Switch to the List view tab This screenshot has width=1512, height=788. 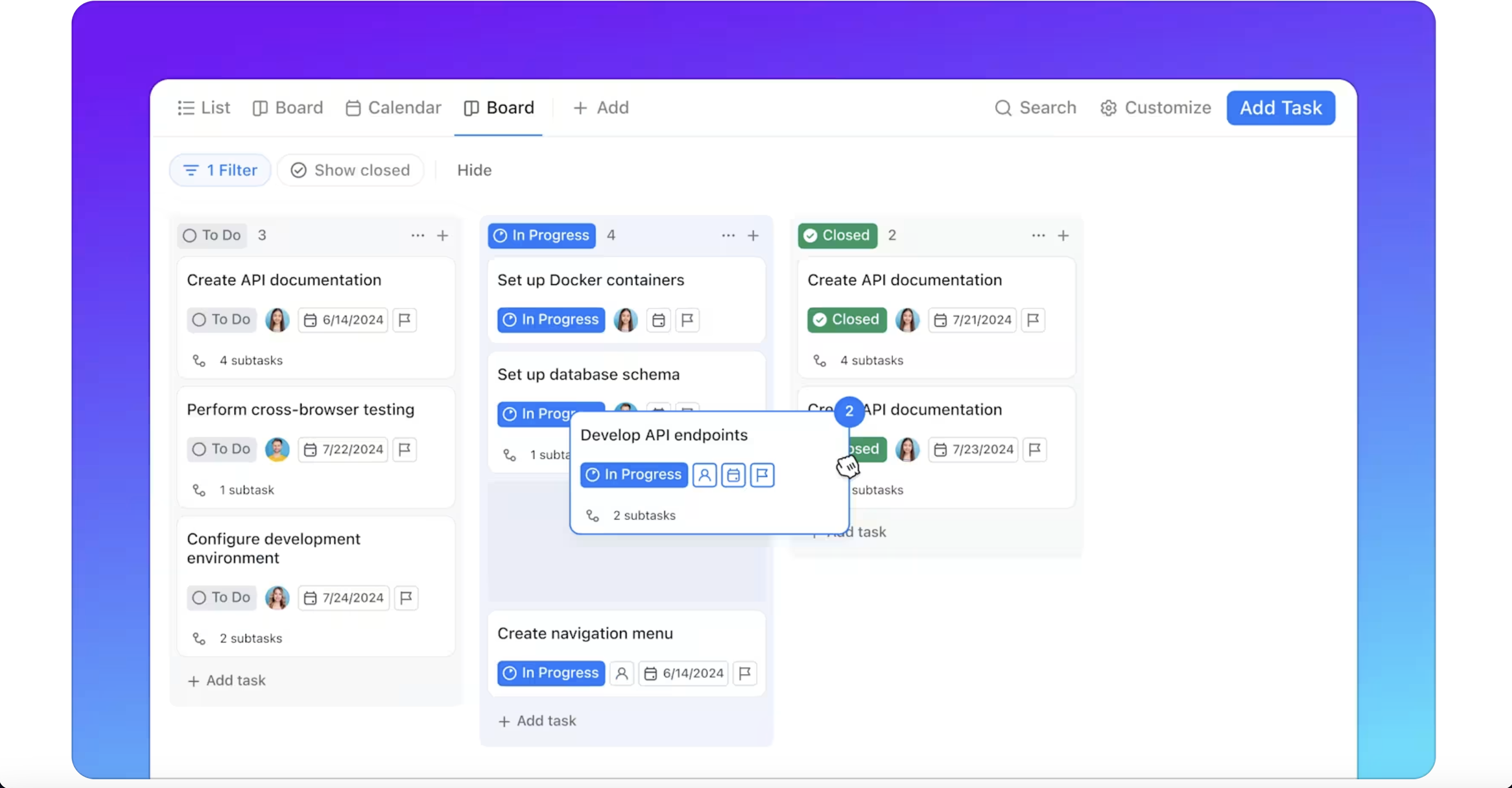(204, 108)
